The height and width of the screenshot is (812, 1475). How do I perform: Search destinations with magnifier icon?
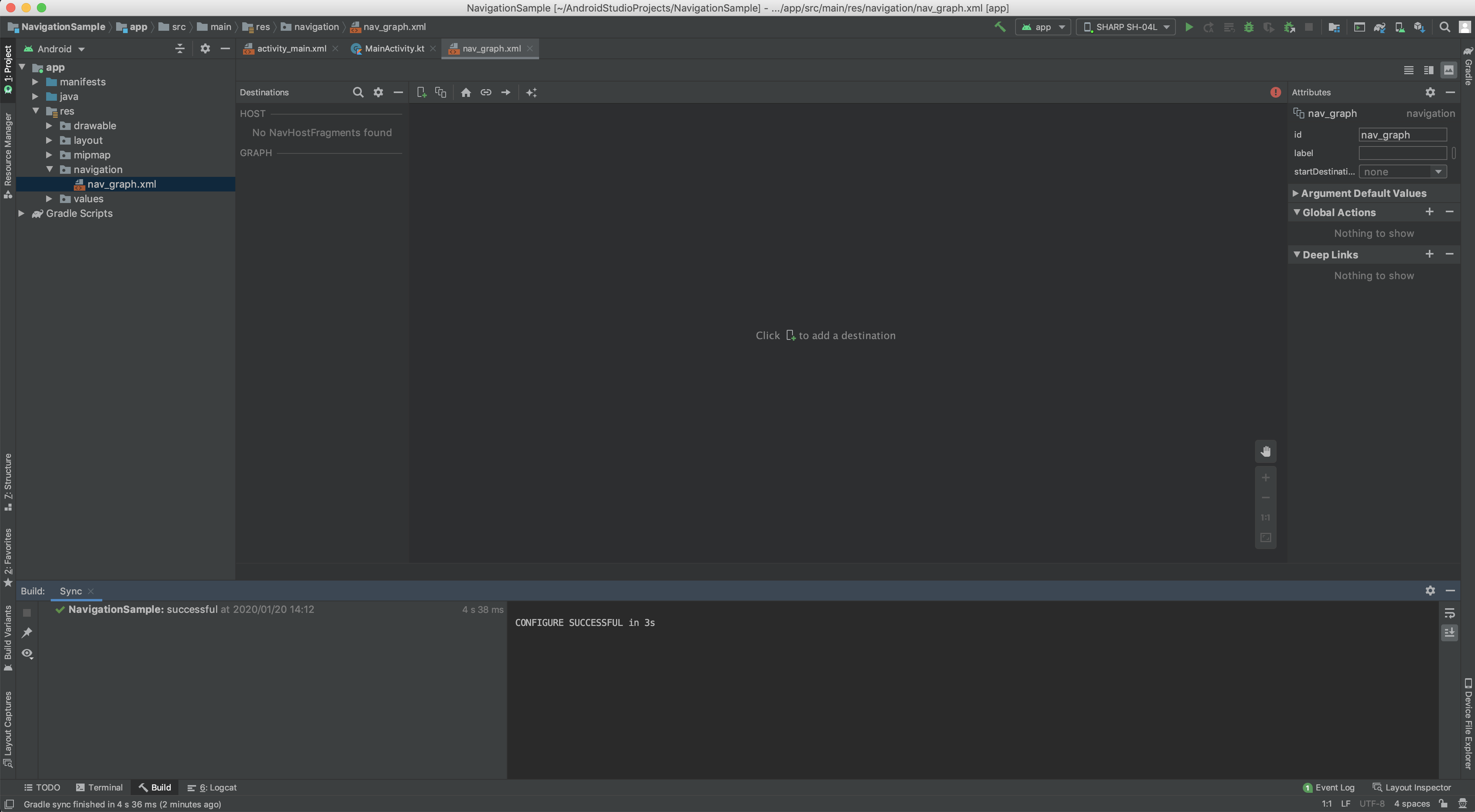point(358,92)
